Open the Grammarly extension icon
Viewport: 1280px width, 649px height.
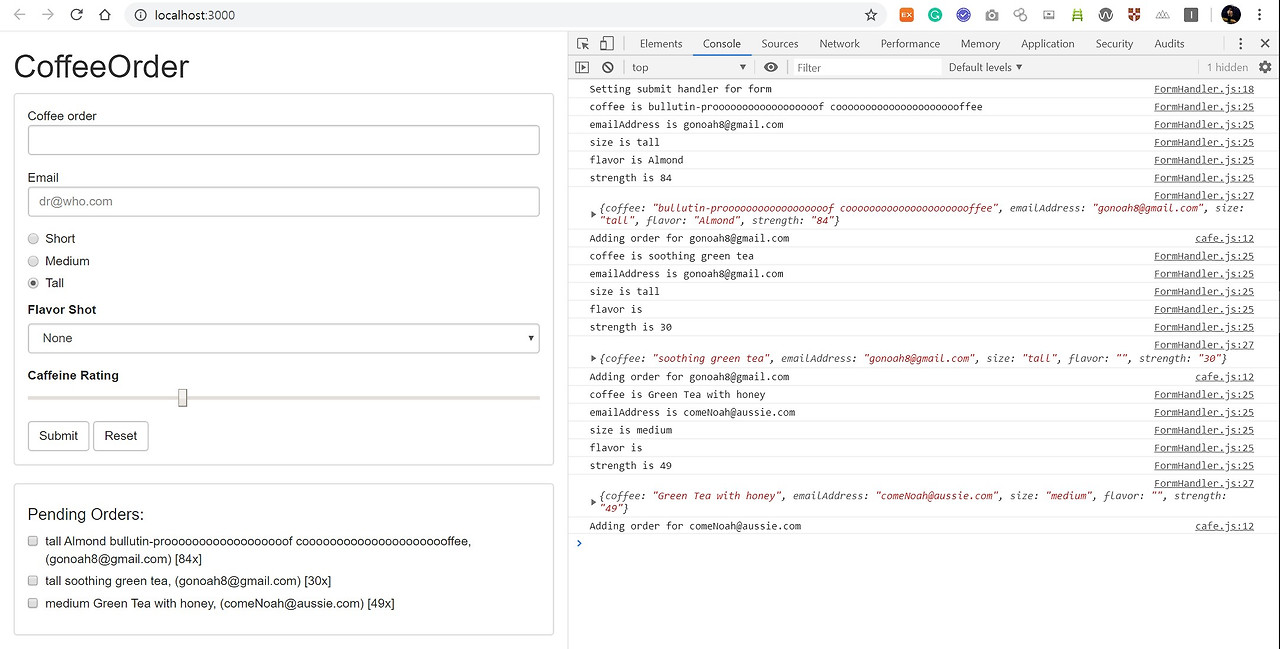coord(935,15)
